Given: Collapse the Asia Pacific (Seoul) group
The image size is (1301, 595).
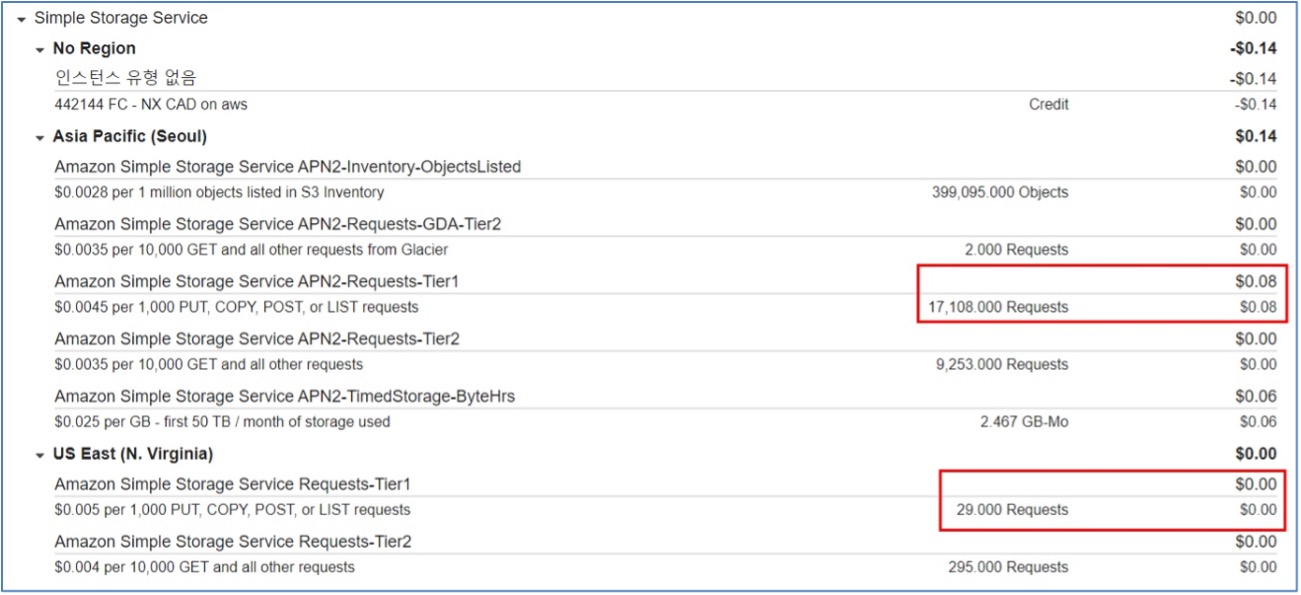Looking at the screenshot, I should pos(40,137).
